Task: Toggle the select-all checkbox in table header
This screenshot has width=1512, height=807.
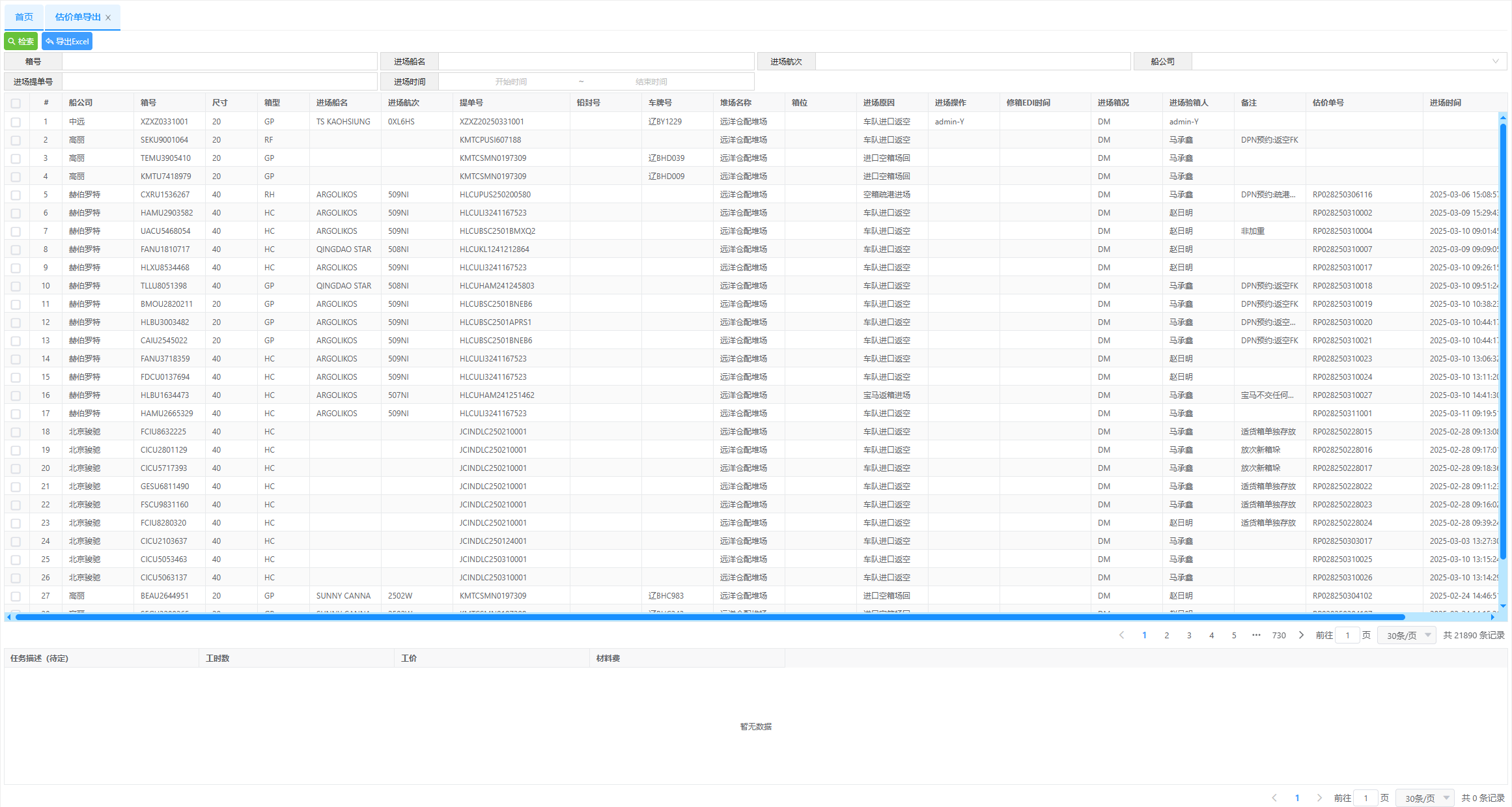Action: pos(16,103)
